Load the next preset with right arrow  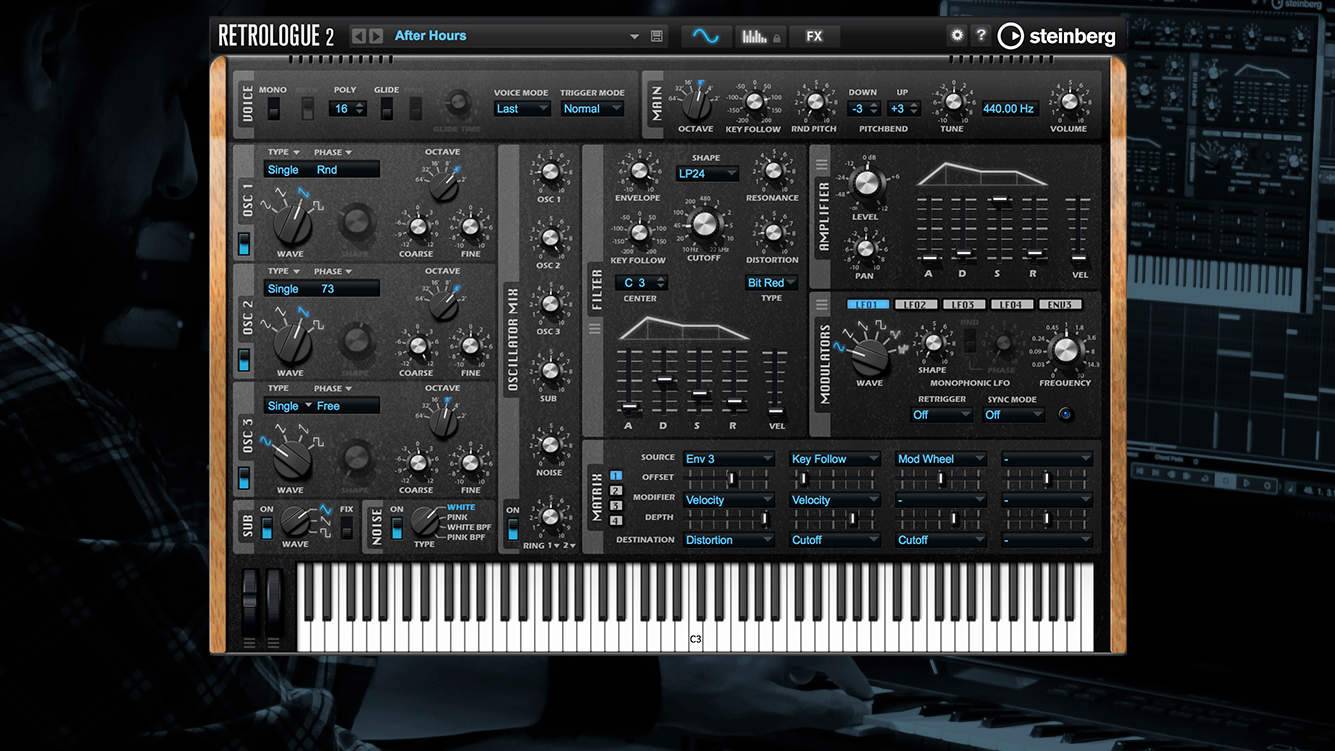click(376, 36)
